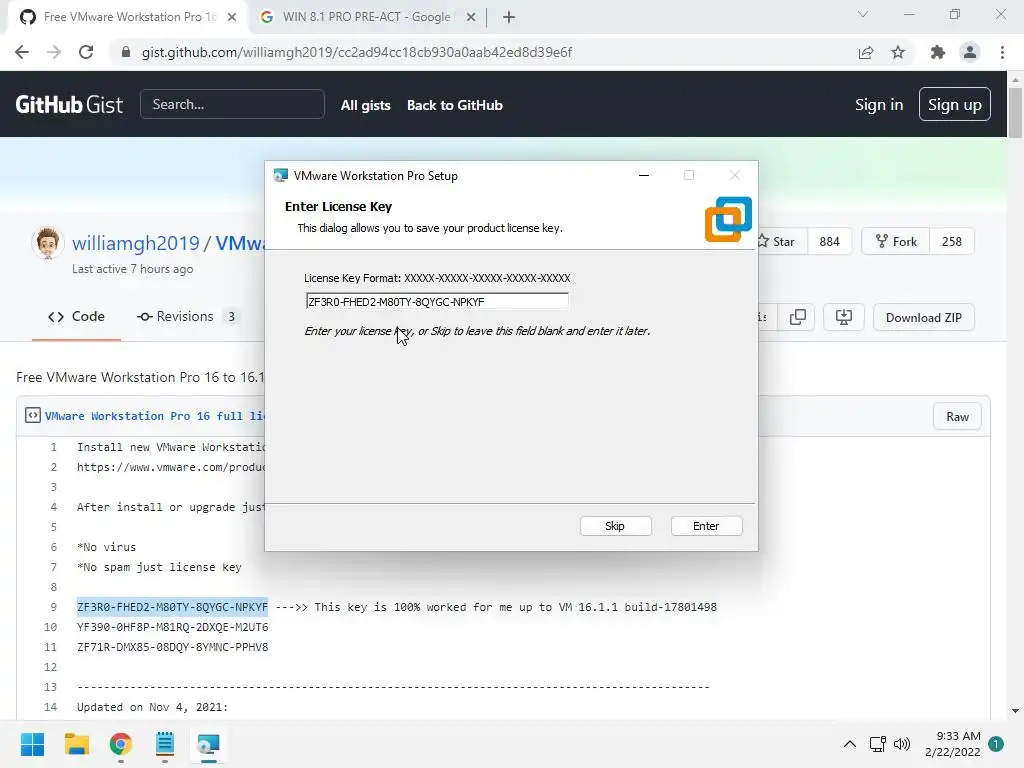Open Notepad from the taskbar
This screenshot has height=768, width=1024.
click(x=165, y=744)
